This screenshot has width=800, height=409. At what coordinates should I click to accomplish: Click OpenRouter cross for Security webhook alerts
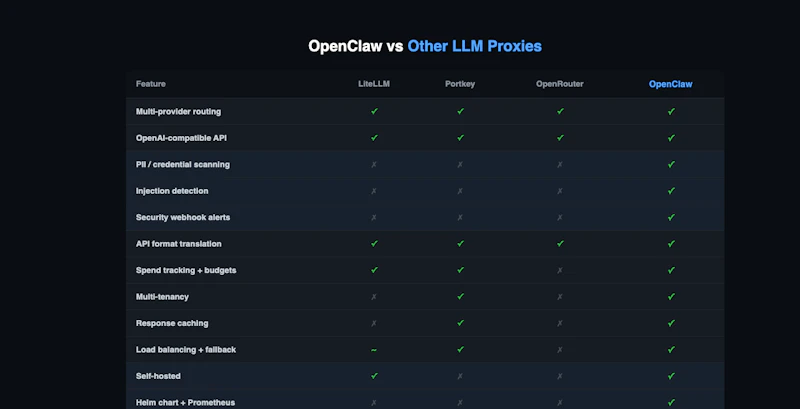(560, 217)
